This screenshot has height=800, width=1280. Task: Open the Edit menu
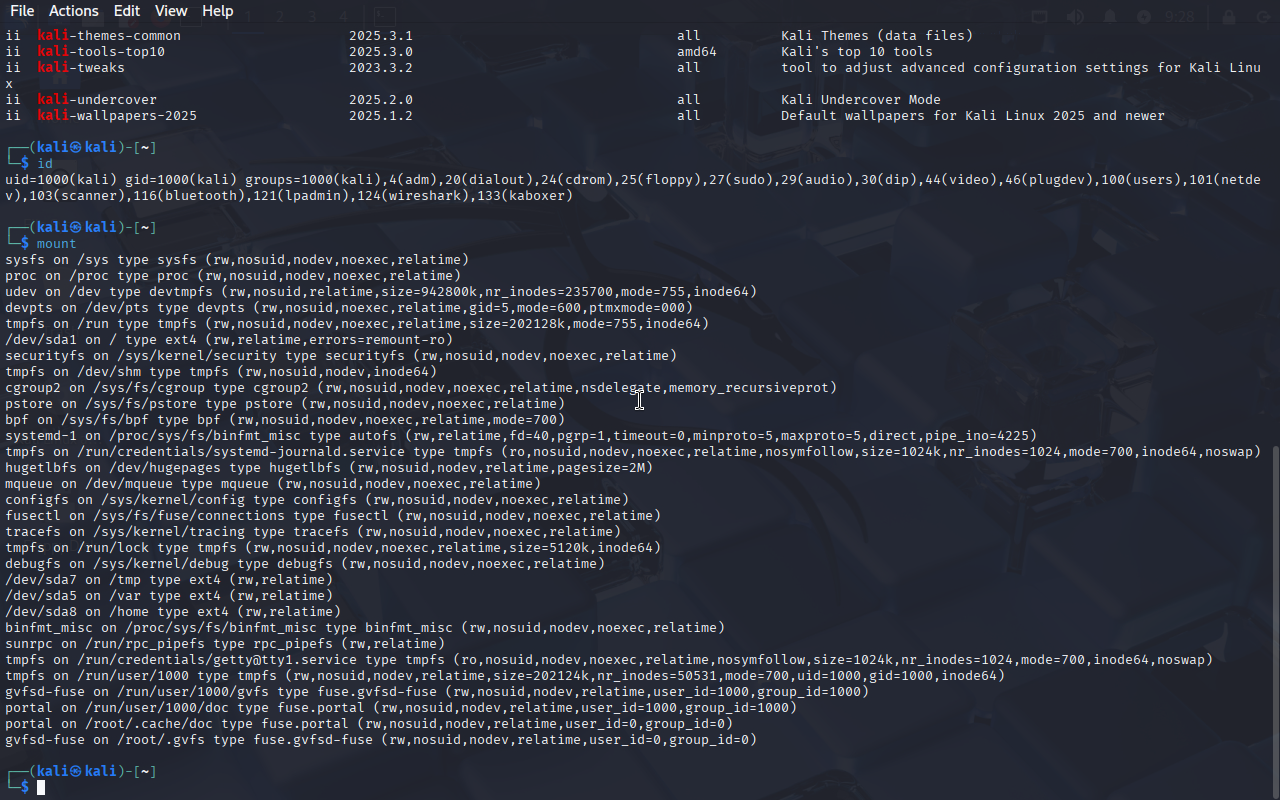pyautogui.click(x=127, y=11)
